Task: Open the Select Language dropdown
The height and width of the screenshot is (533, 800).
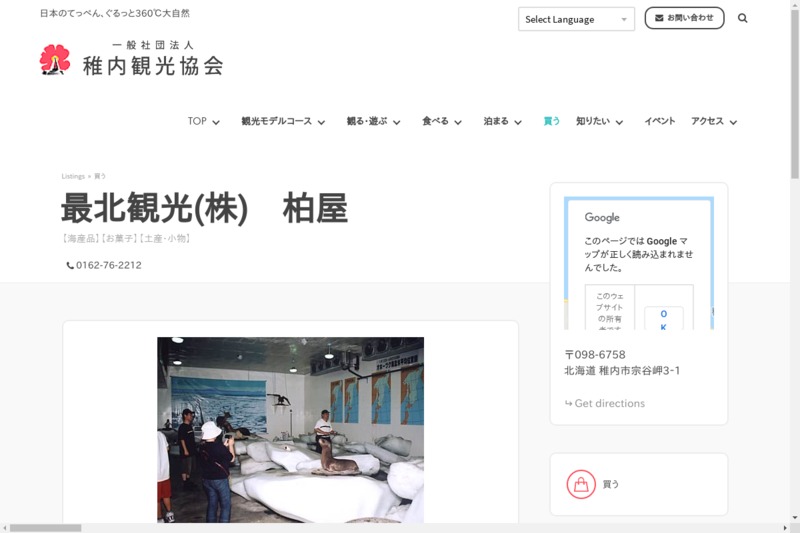Action: coord(575,19)
